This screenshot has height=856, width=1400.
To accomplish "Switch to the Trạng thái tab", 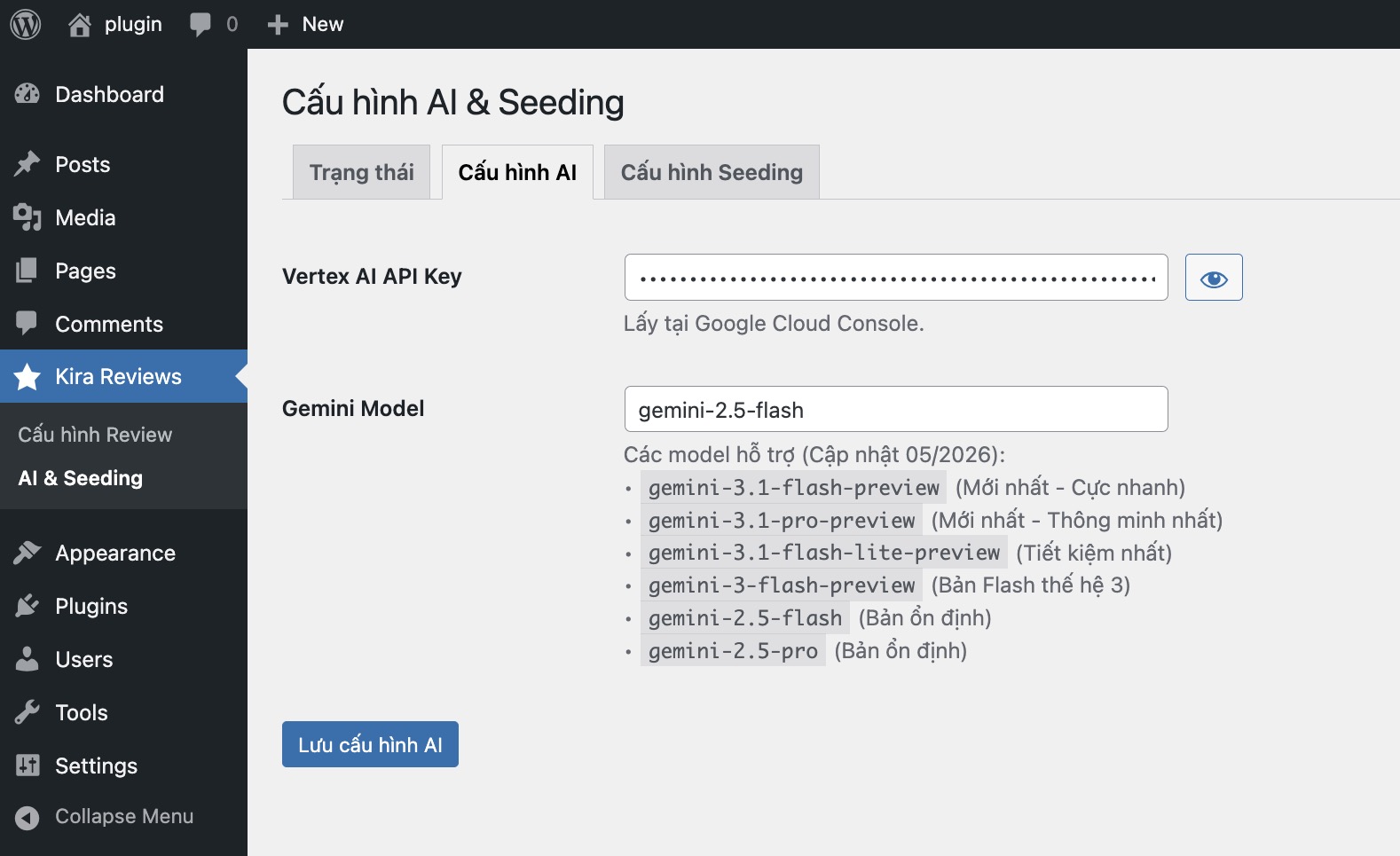I will click(x=361, y=172).
